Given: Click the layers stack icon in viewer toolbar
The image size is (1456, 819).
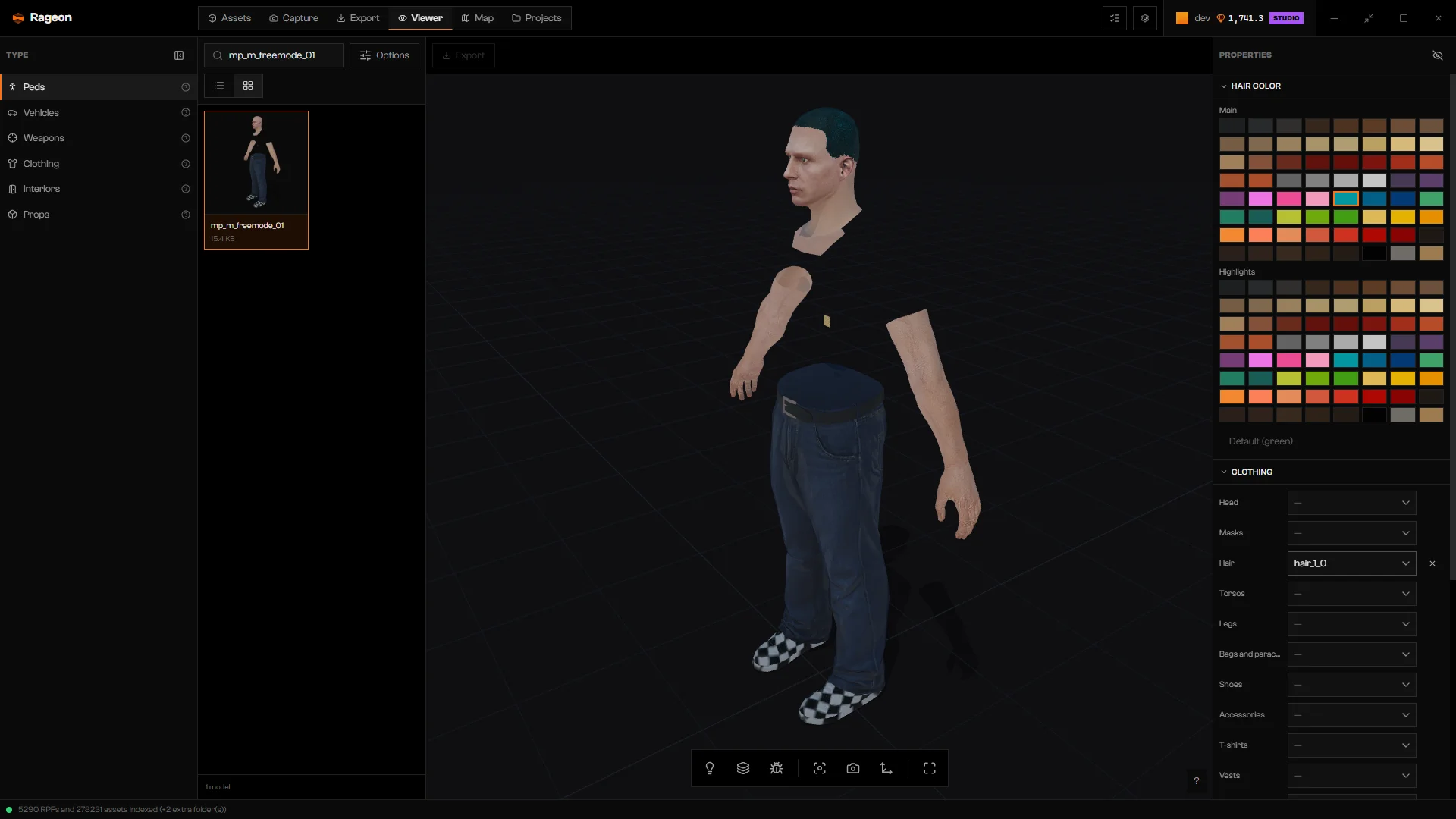Looking at the screenshot, I should (743, 768).
